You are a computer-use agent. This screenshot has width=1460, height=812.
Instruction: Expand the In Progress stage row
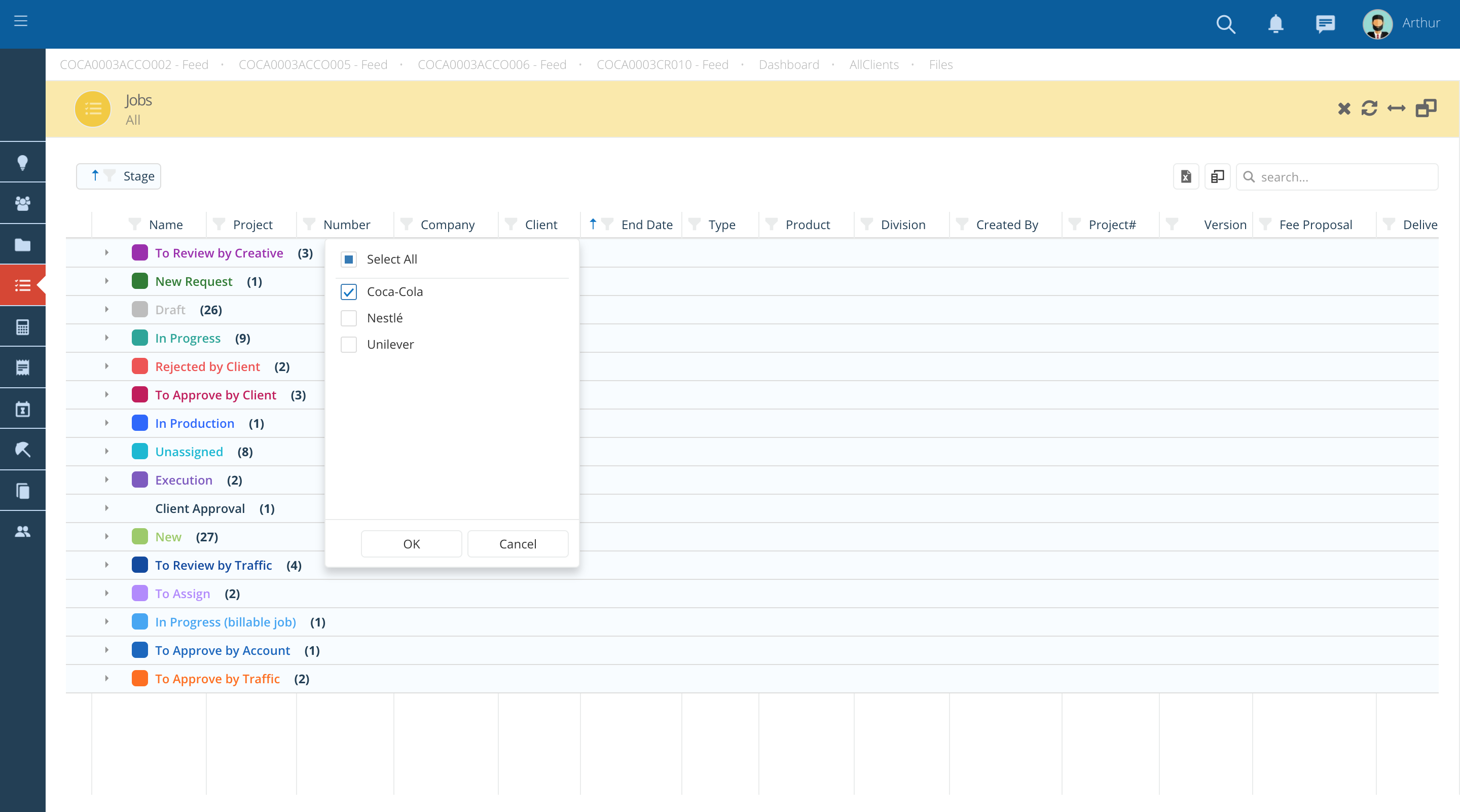click(106, 338)
